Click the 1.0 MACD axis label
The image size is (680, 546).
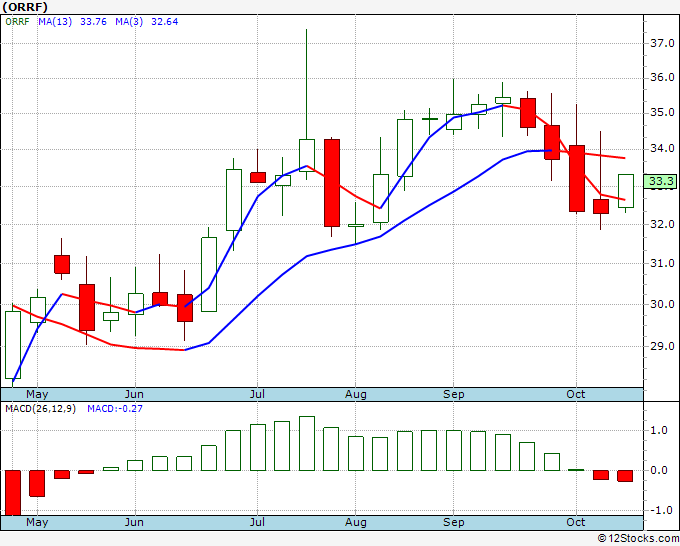[659, 430]
